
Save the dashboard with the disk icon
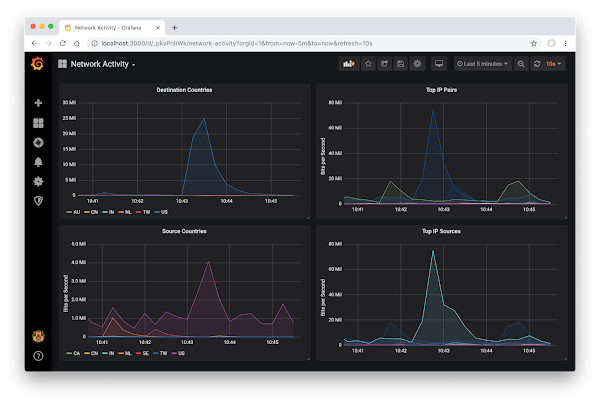400,64
